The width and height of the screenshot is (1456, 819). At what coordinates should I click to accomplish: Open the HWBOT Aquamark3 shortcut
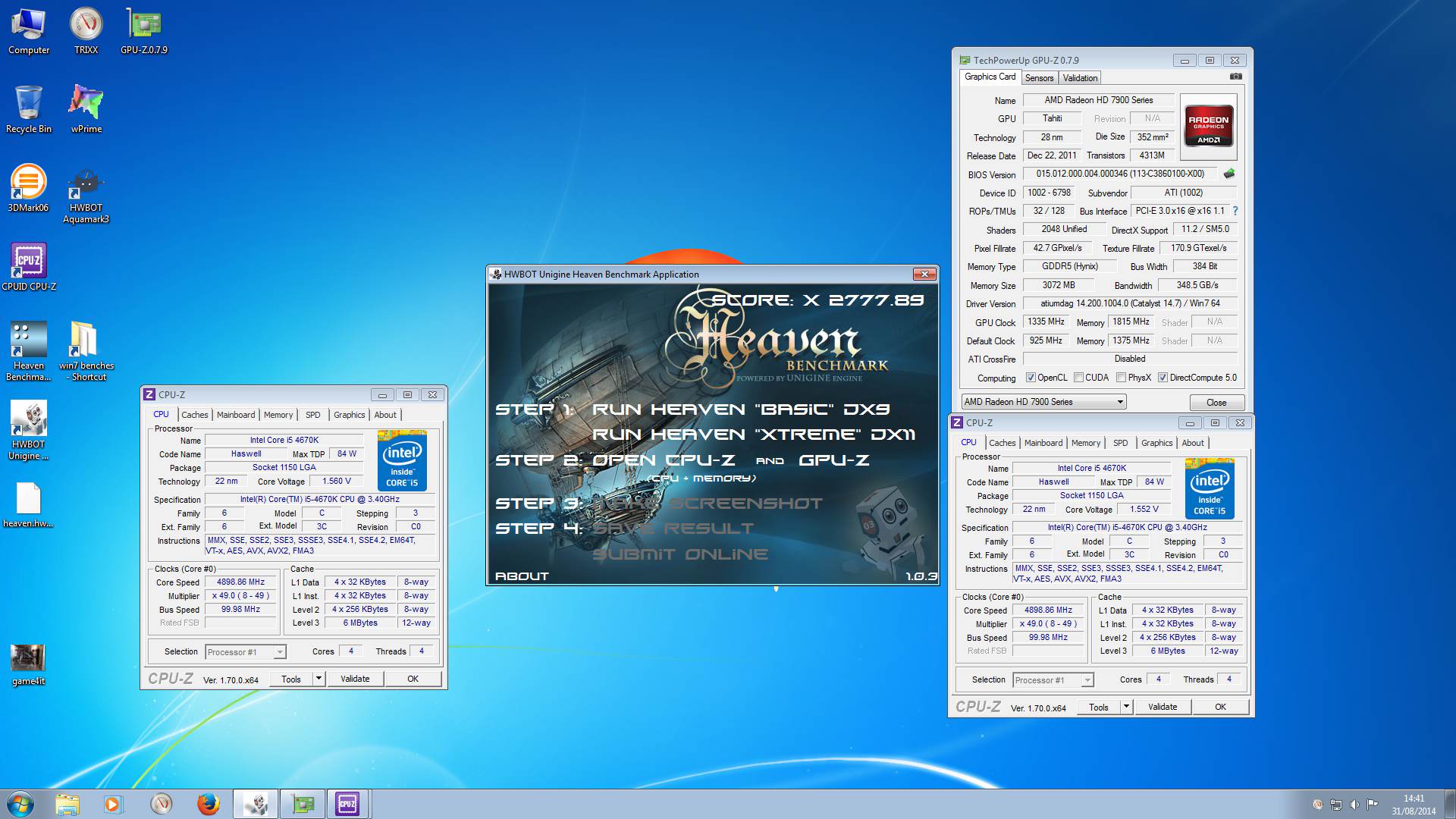coord(86,195)
